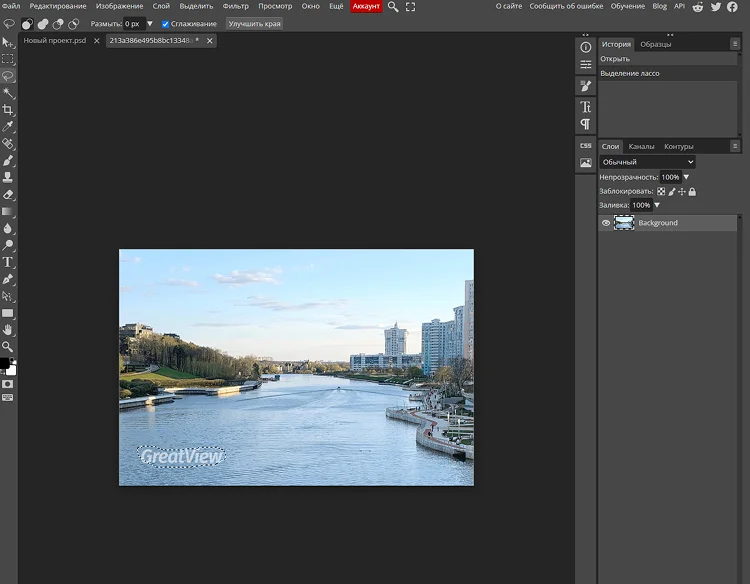Select the Rectangle shape tool

[x=8, y=313]
